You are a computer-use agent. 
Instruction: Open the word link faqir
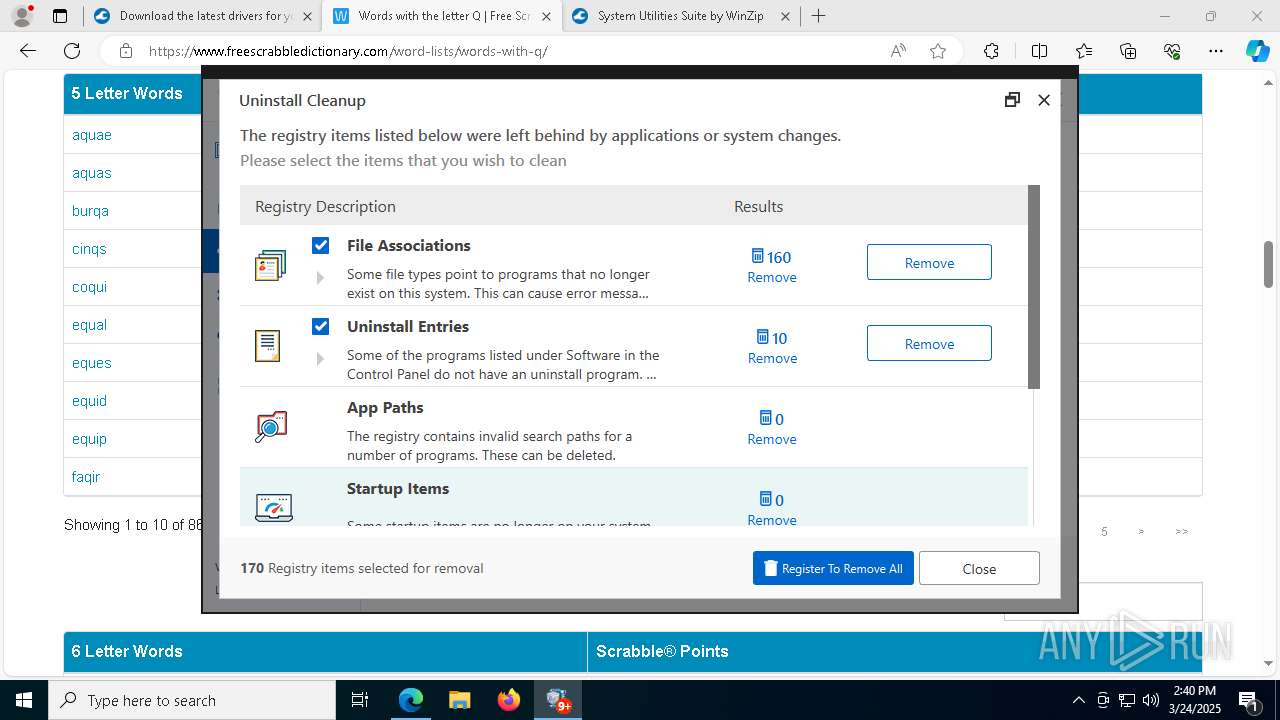click(x=86, y=477)
